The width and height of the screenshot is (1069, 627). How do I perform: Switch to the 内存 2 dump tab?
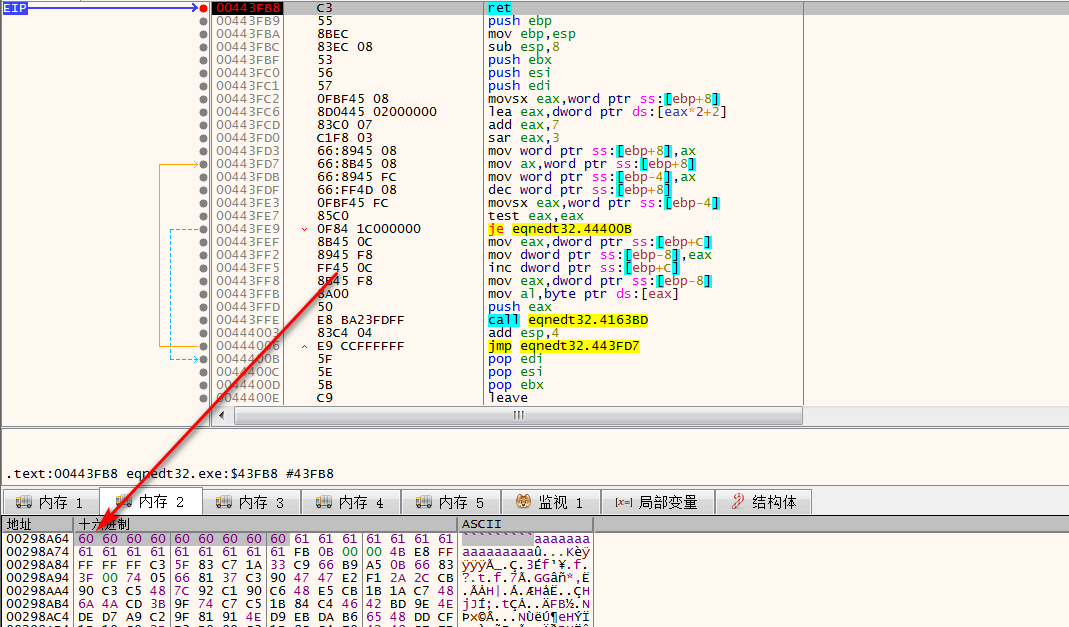click(151, 502)
